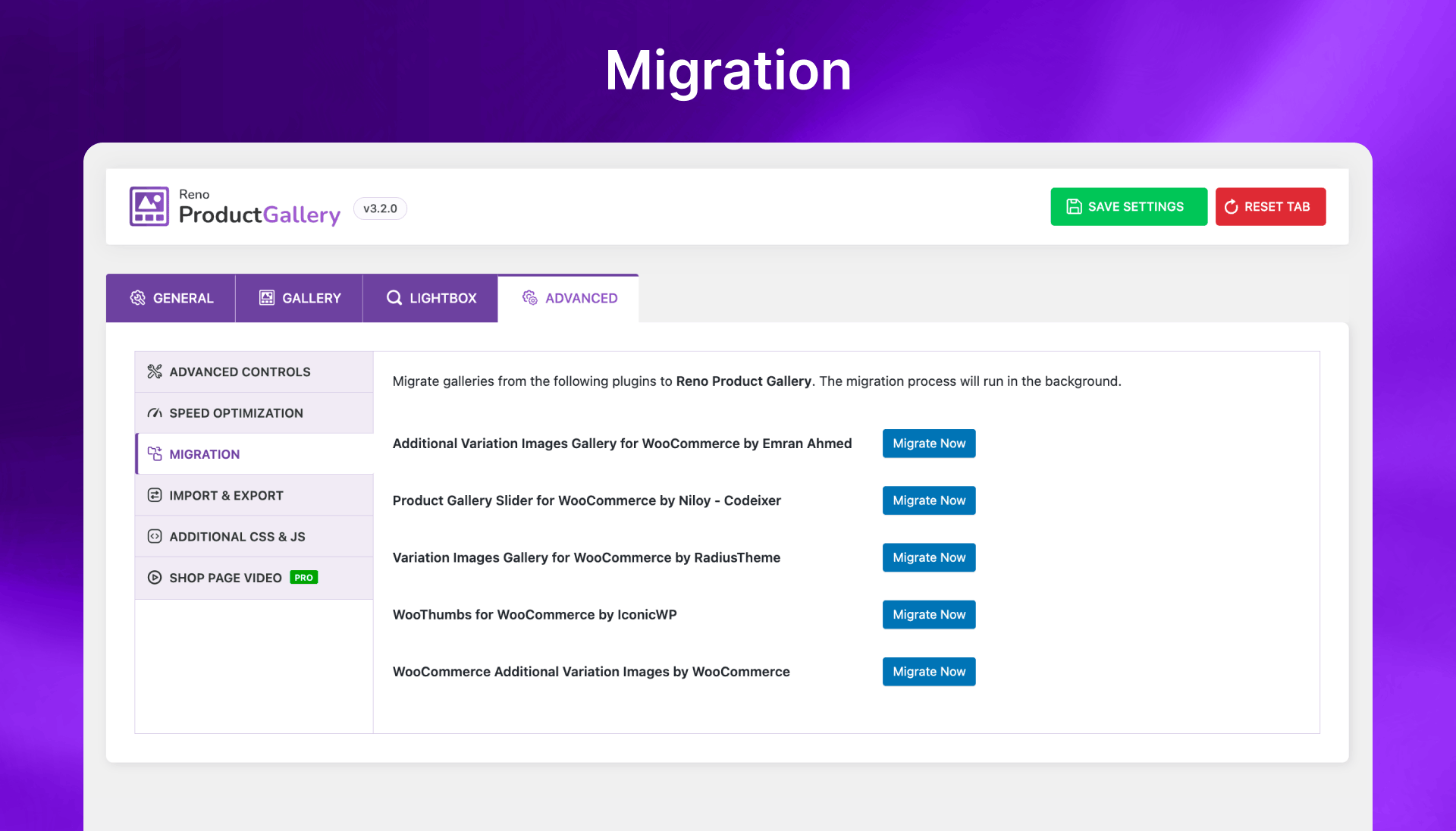Image resolution: width=1456 pixels, height=831 pixels.
Task: Open Import & Export section
Action: coord(254,495)
